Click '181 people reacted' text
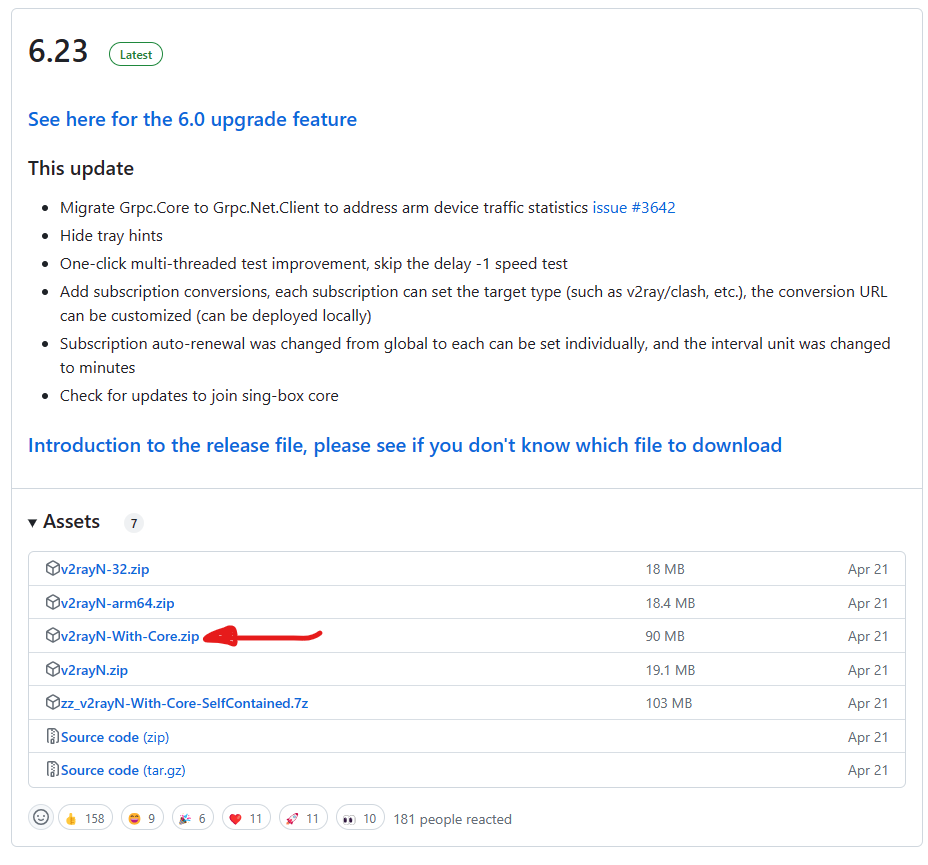The height and width of the screenshot is (865, 928). pyautogui.click(x=452, y=819)
